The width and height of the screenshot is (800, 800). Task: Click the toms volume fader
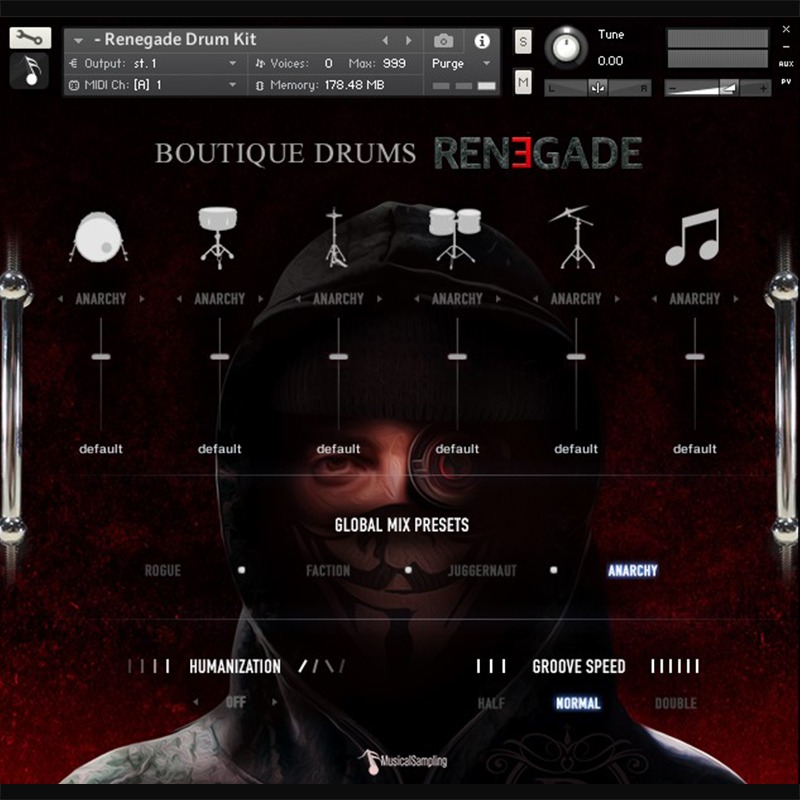[457, 357]
